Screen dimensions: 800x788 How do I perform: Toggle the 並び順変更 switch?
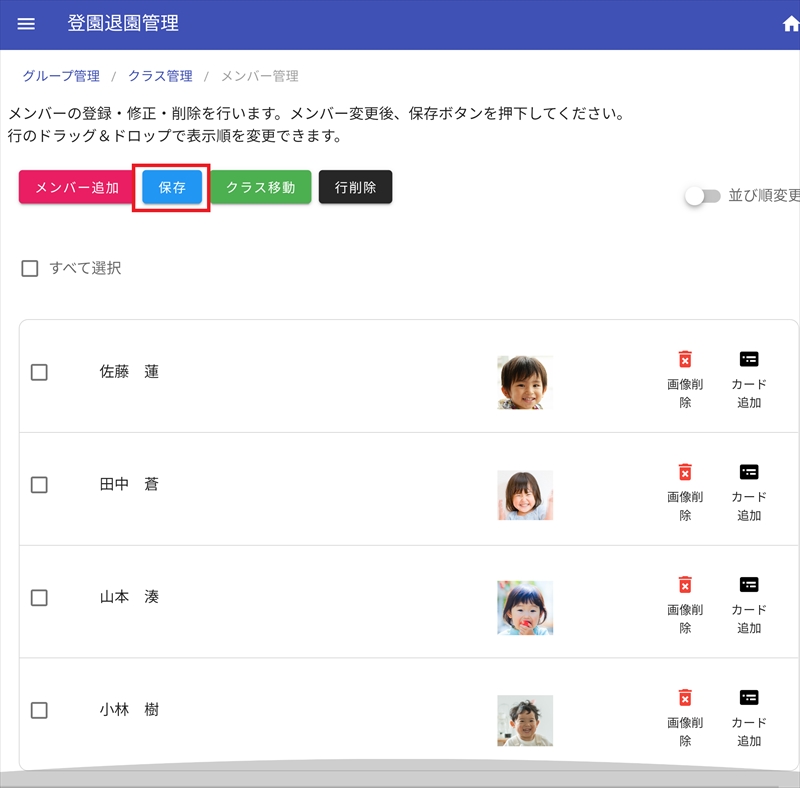(x=702, y=196)
